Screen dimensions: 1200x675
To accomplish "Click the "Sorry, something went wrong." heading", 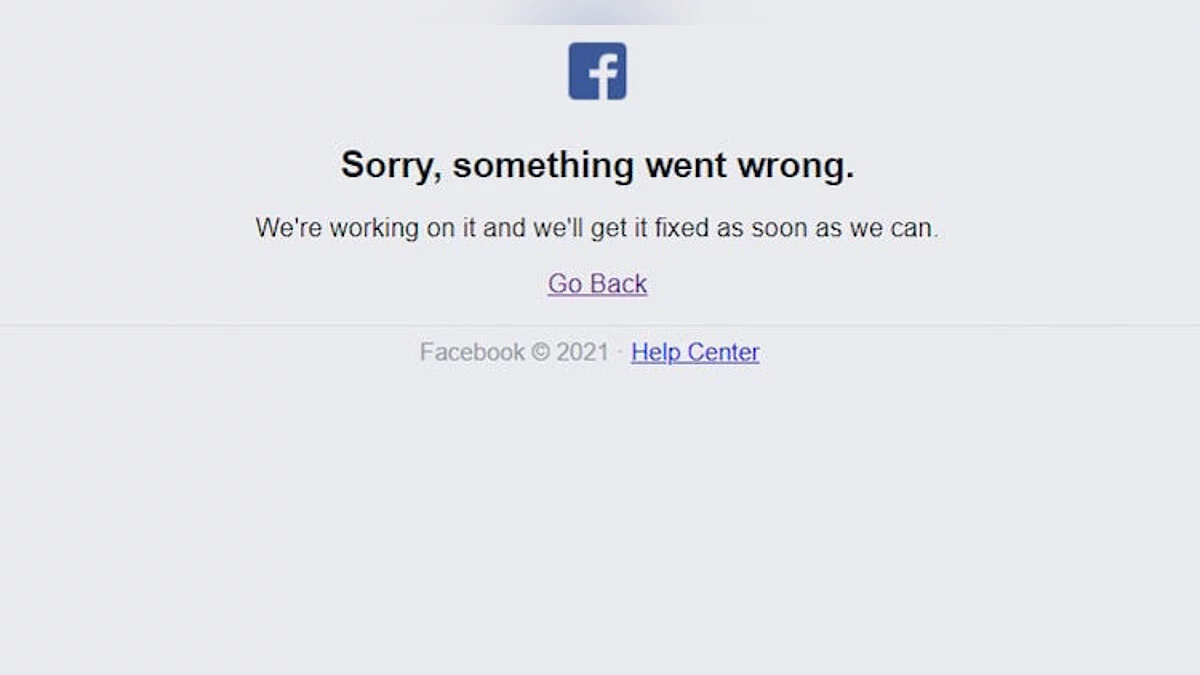I will tap(598, 165).
